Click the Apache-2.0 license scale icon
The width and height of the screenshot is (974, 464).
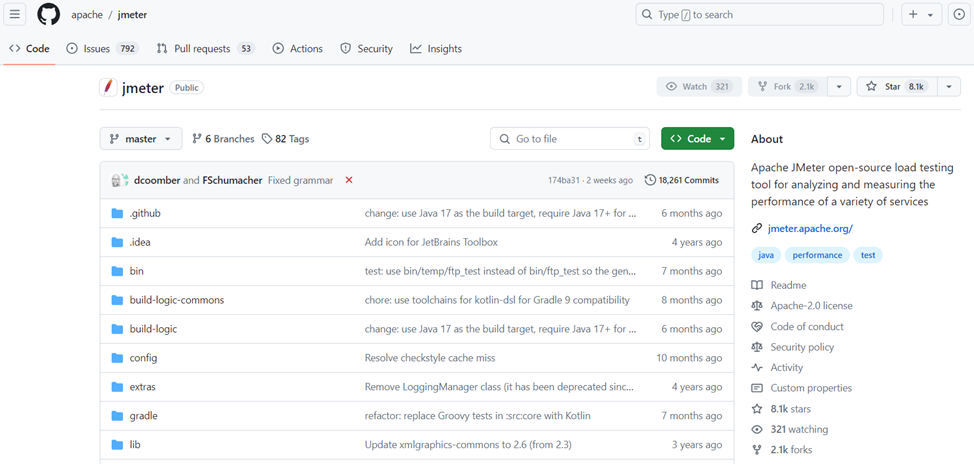757,306
